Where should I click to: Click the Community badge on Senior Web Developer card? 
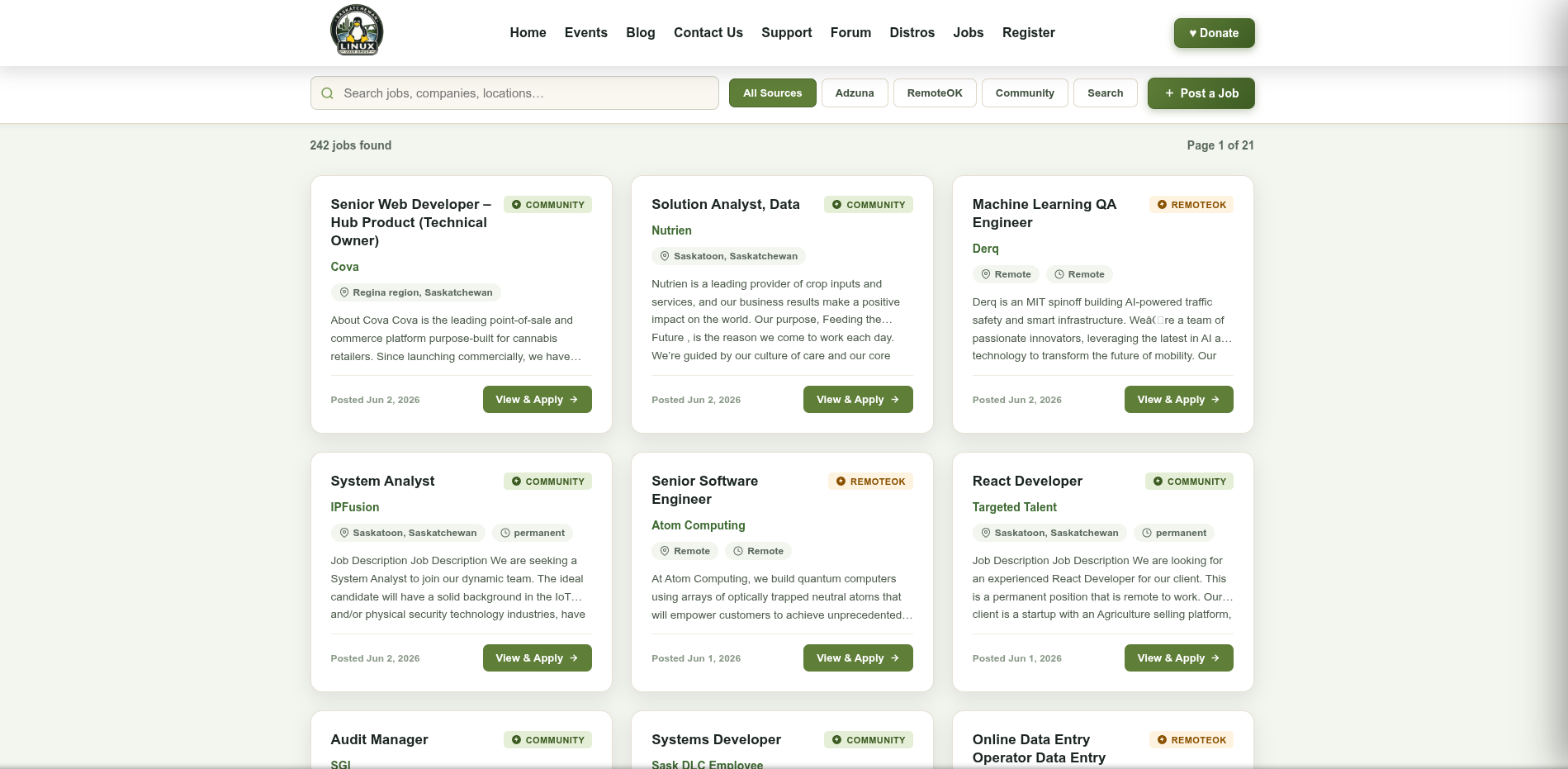[x=547, y=205]
